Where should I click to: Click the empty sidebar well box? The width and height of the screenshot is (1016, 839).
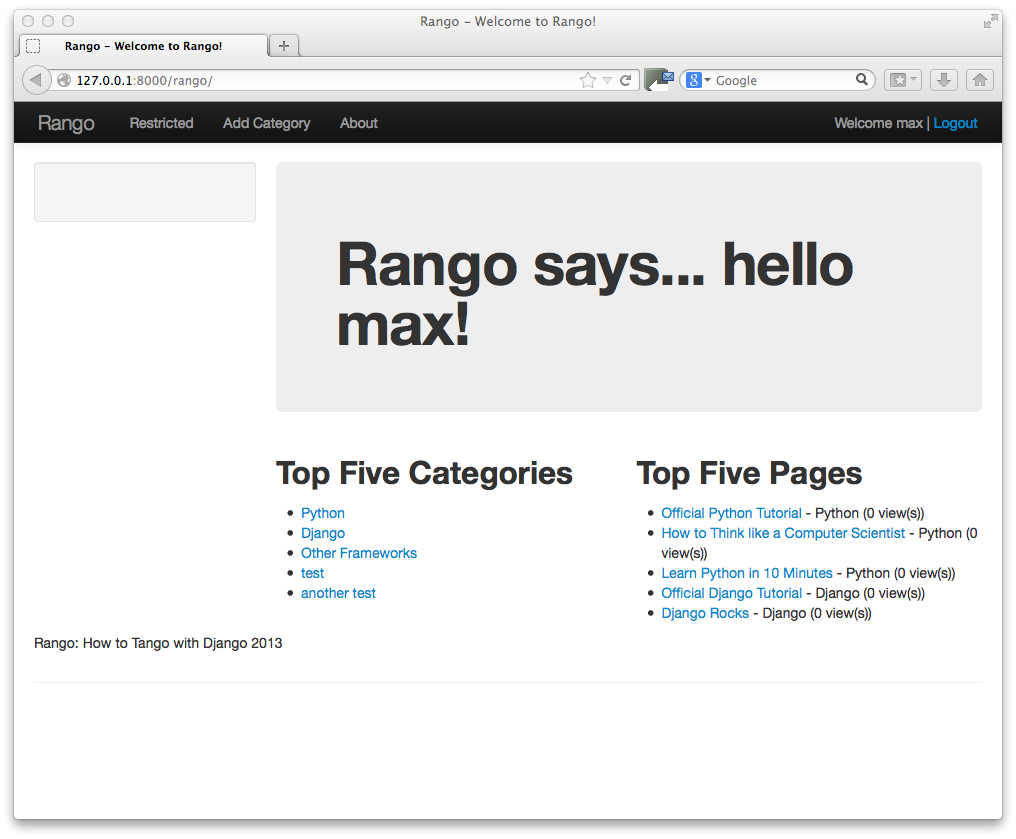[x=144, y=192]
